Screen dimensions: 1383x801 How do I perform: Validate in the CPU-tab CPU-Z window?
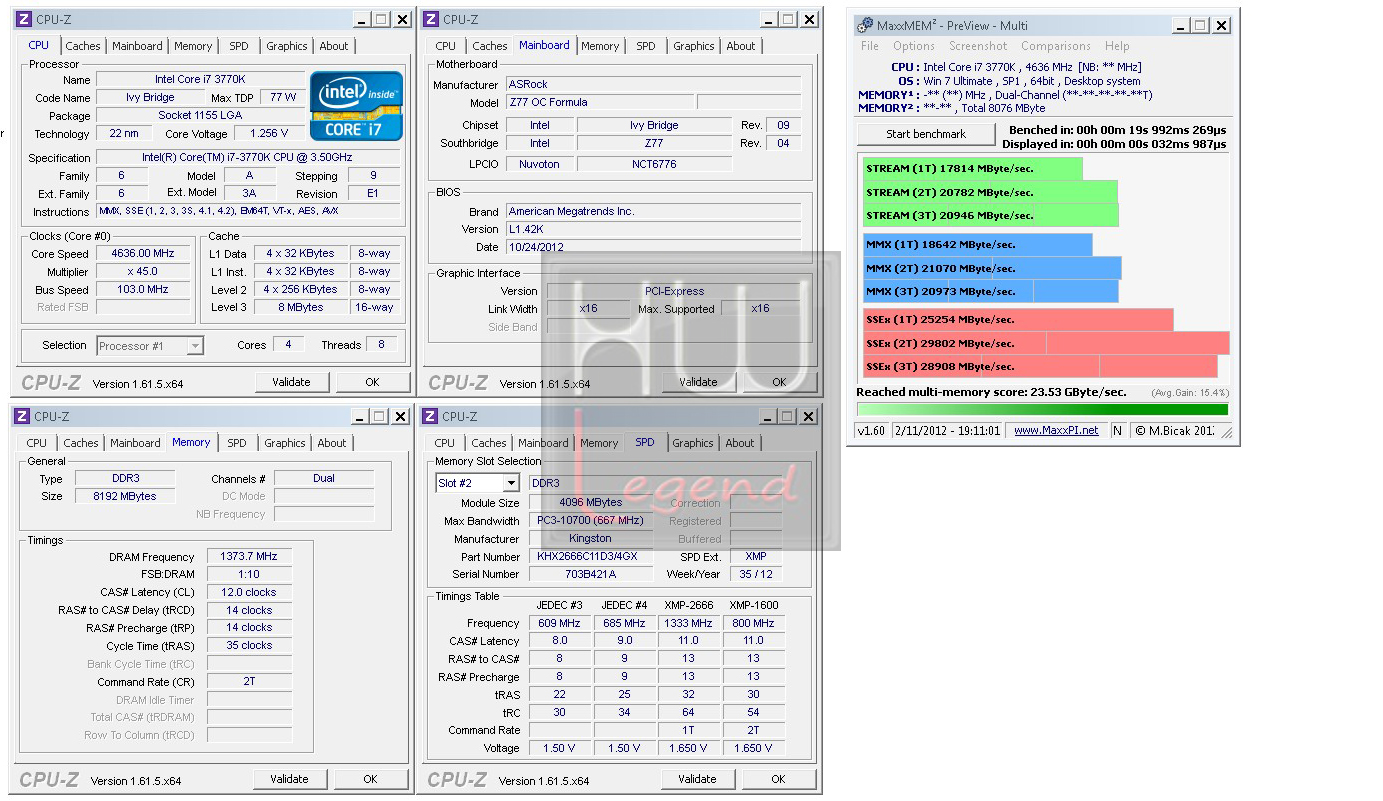[x=291, y=382]
